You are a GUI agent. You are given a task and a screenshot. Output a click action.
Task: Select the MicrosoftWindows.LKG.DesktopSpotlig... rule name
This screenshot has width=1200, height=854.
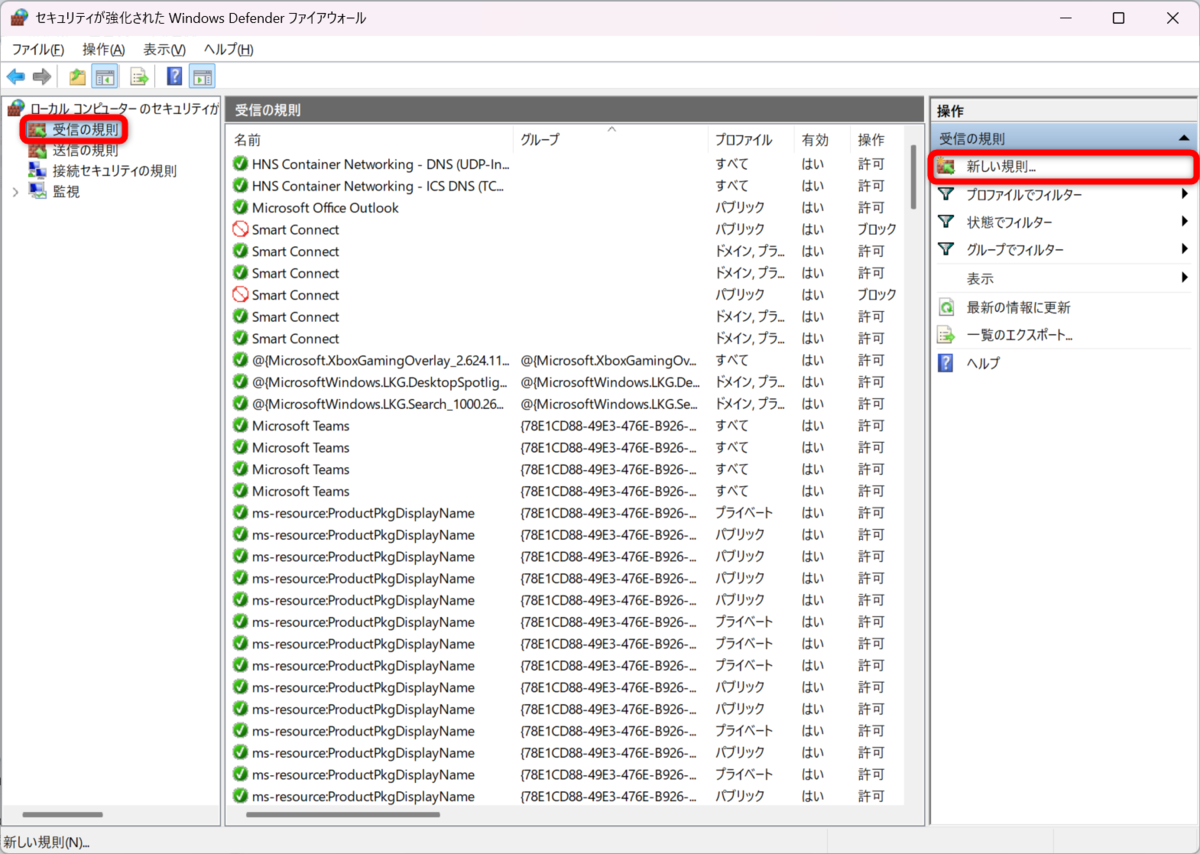pos(381,382)
